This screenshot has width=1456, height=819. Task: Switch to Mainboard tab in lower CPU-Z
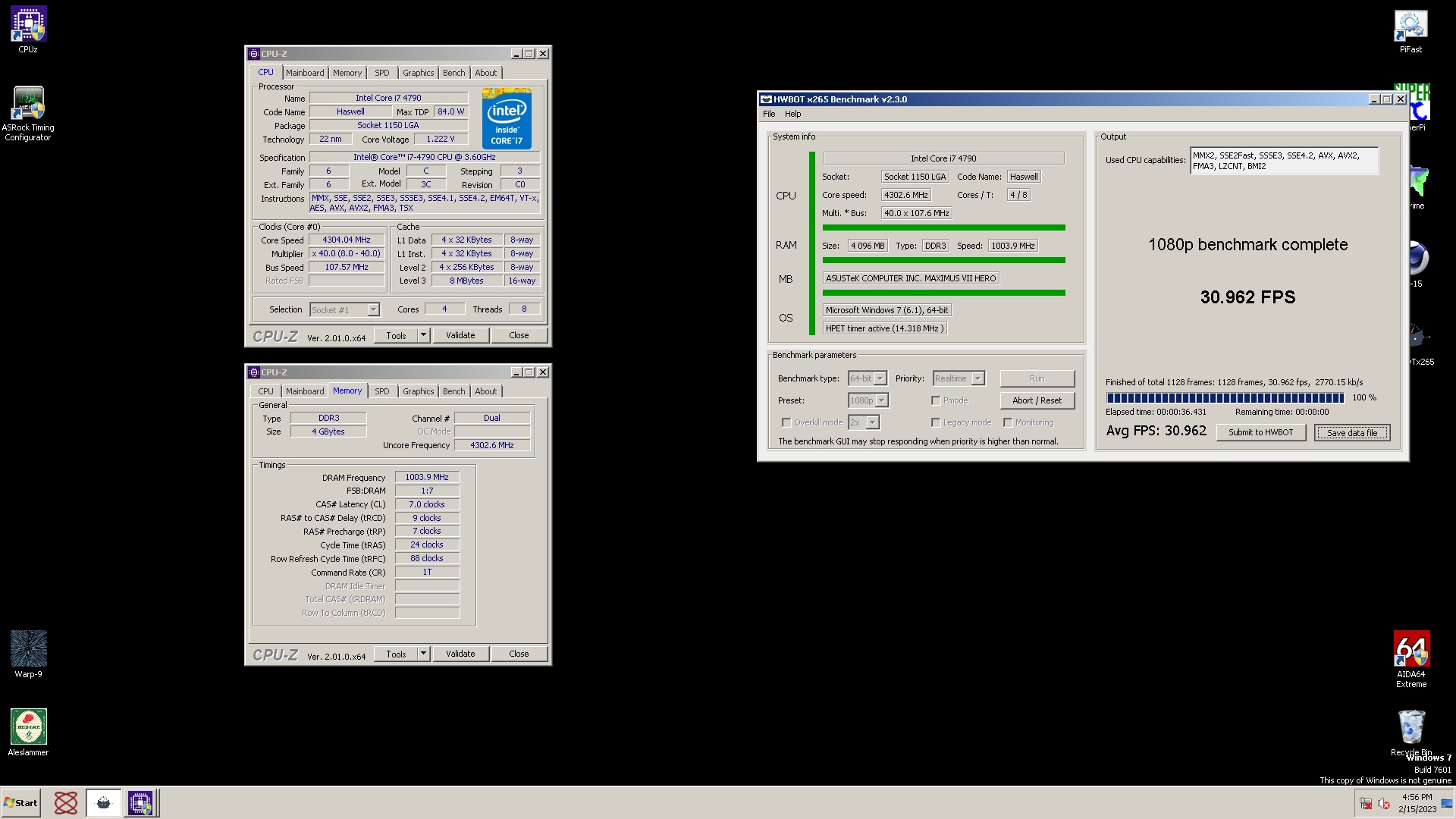(305, 391)
